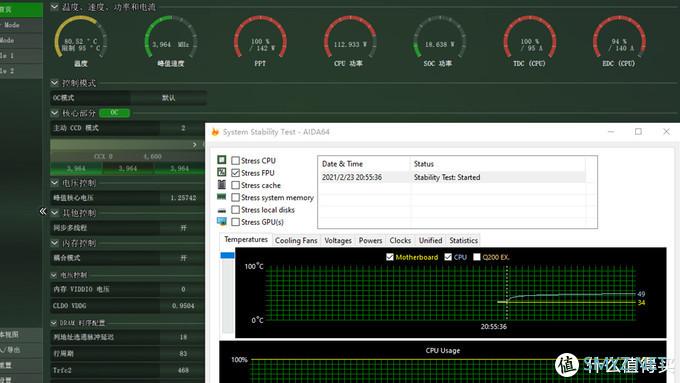Click the Date & Time column header
Screen dimensions: 680x383
pyautogui.click(x=364, y=164)
